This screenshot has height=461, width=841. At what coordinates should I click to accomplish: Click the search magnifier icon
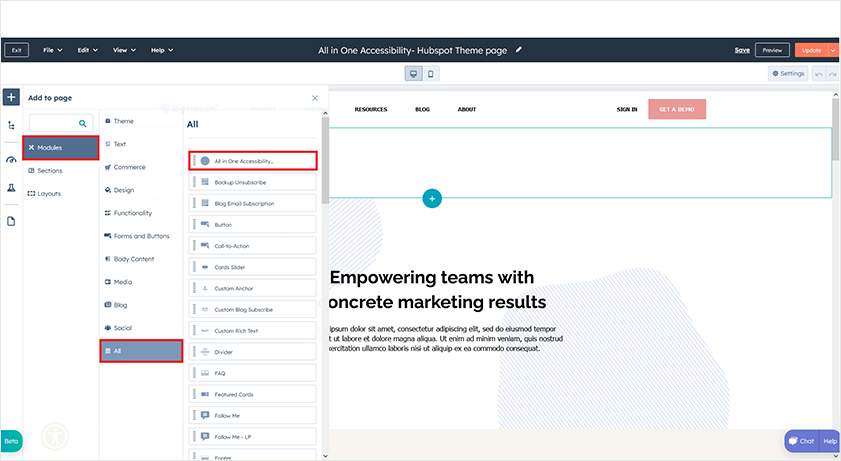point(83,123)
